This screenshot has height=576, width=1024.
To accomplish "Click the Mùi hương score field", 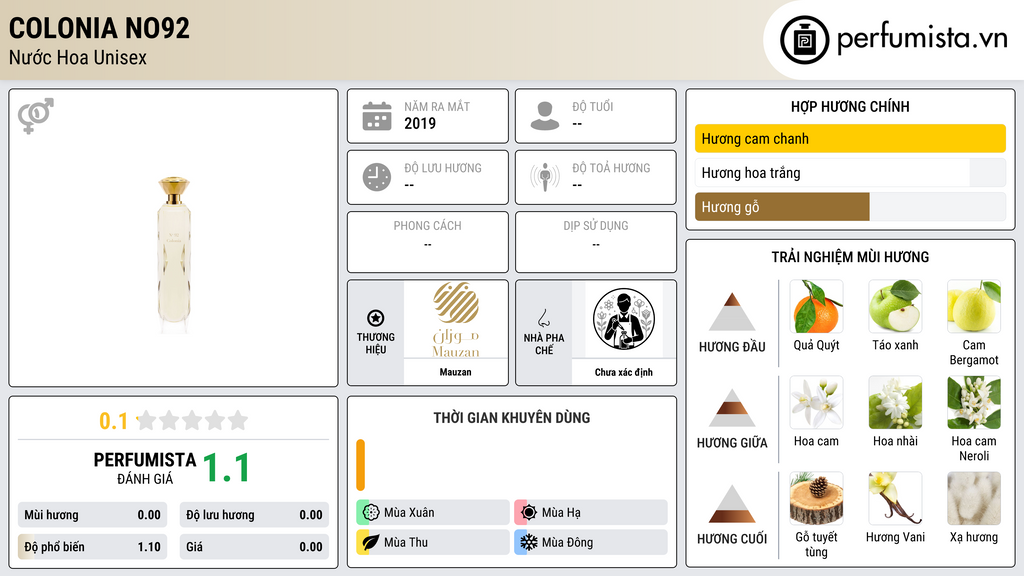I will point(92,515).
